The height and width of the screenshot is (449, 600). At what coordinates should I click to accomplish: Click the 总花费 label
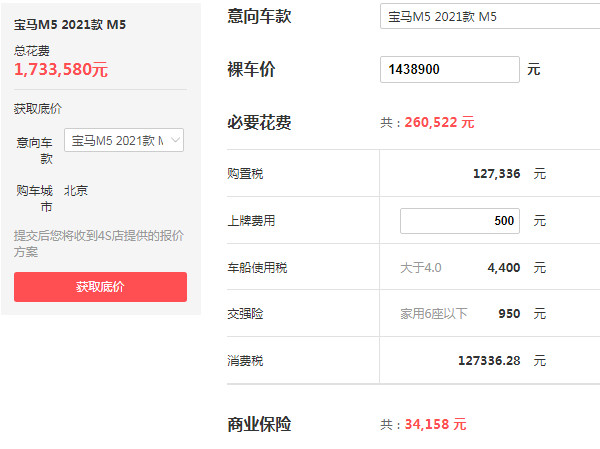tap(32, 51)
